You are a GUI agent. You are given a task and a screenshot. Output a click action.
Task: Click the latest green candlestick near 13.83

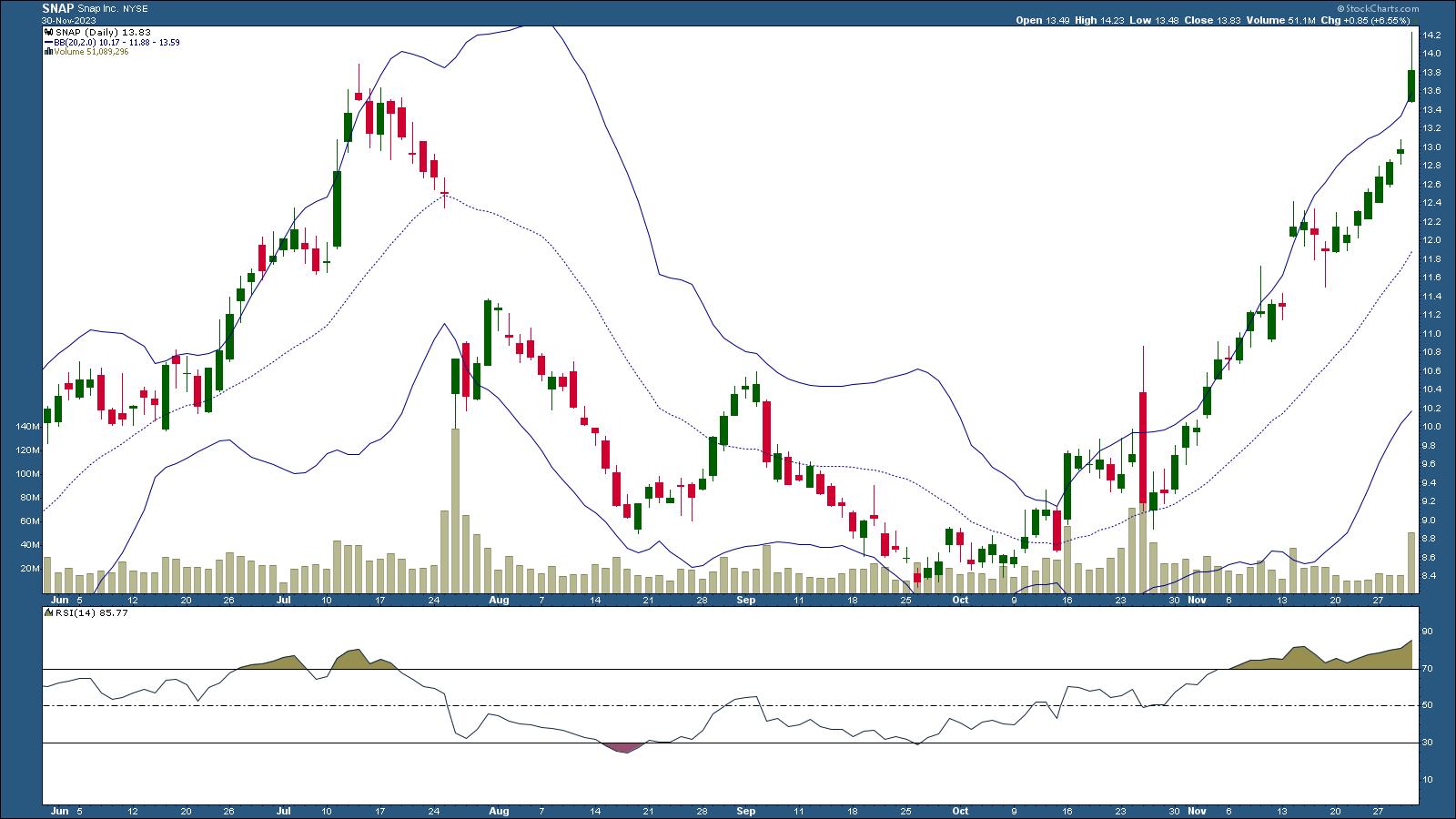(1411, 86)
